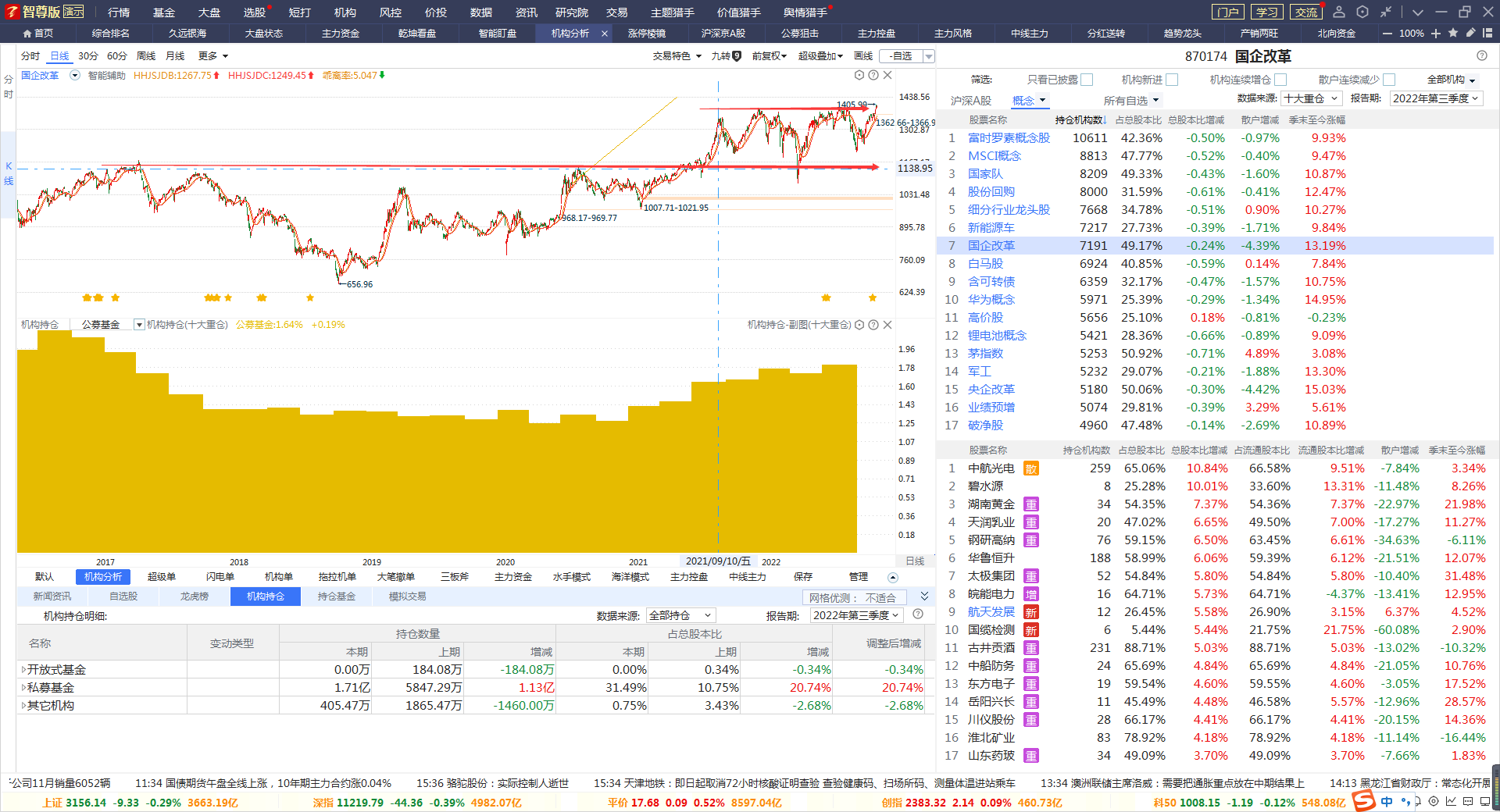Click the 学习 button

1266,12
